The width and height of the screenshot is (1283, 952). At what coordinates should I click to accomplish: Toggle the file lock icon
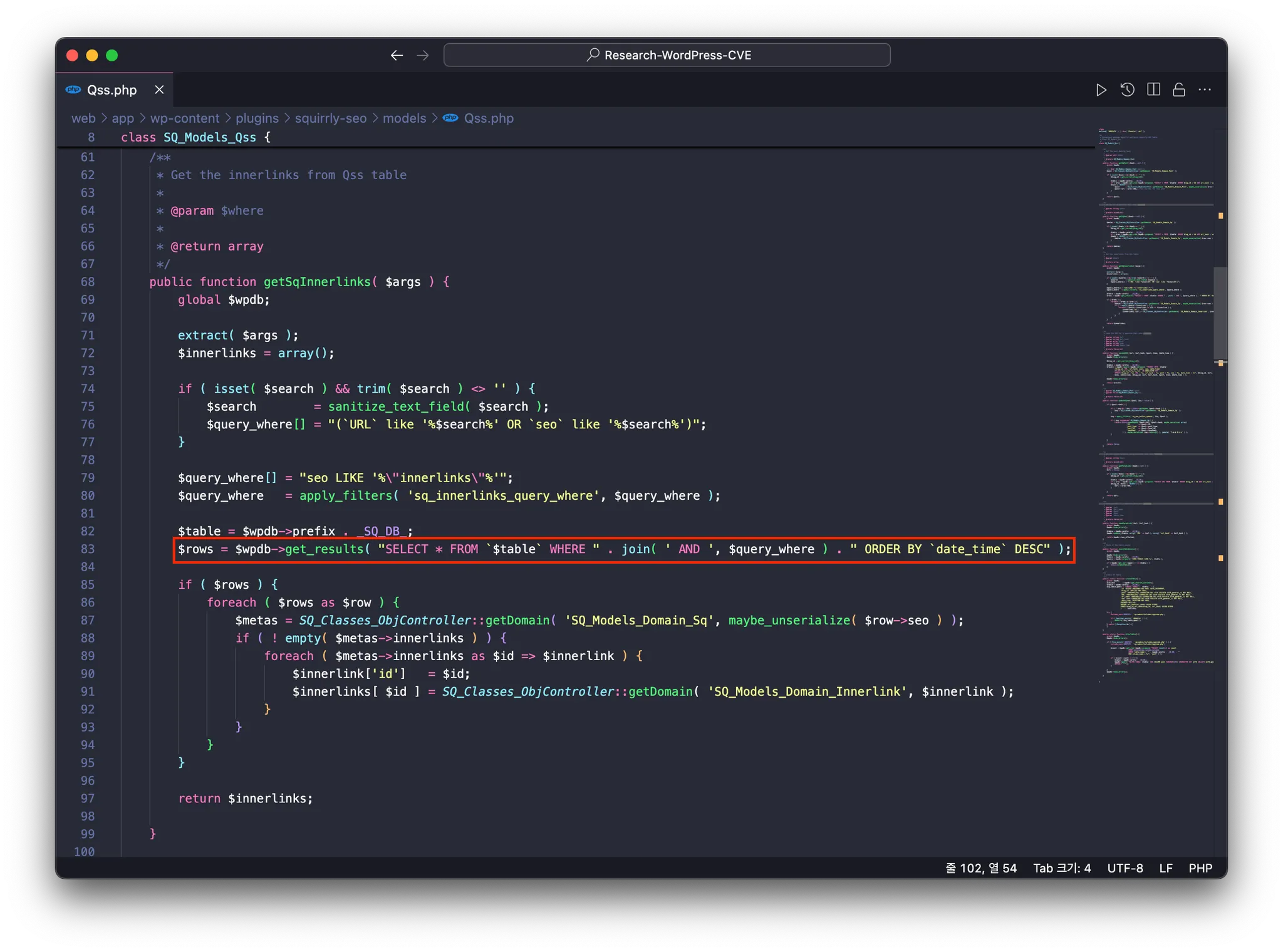pos(1179,90)
